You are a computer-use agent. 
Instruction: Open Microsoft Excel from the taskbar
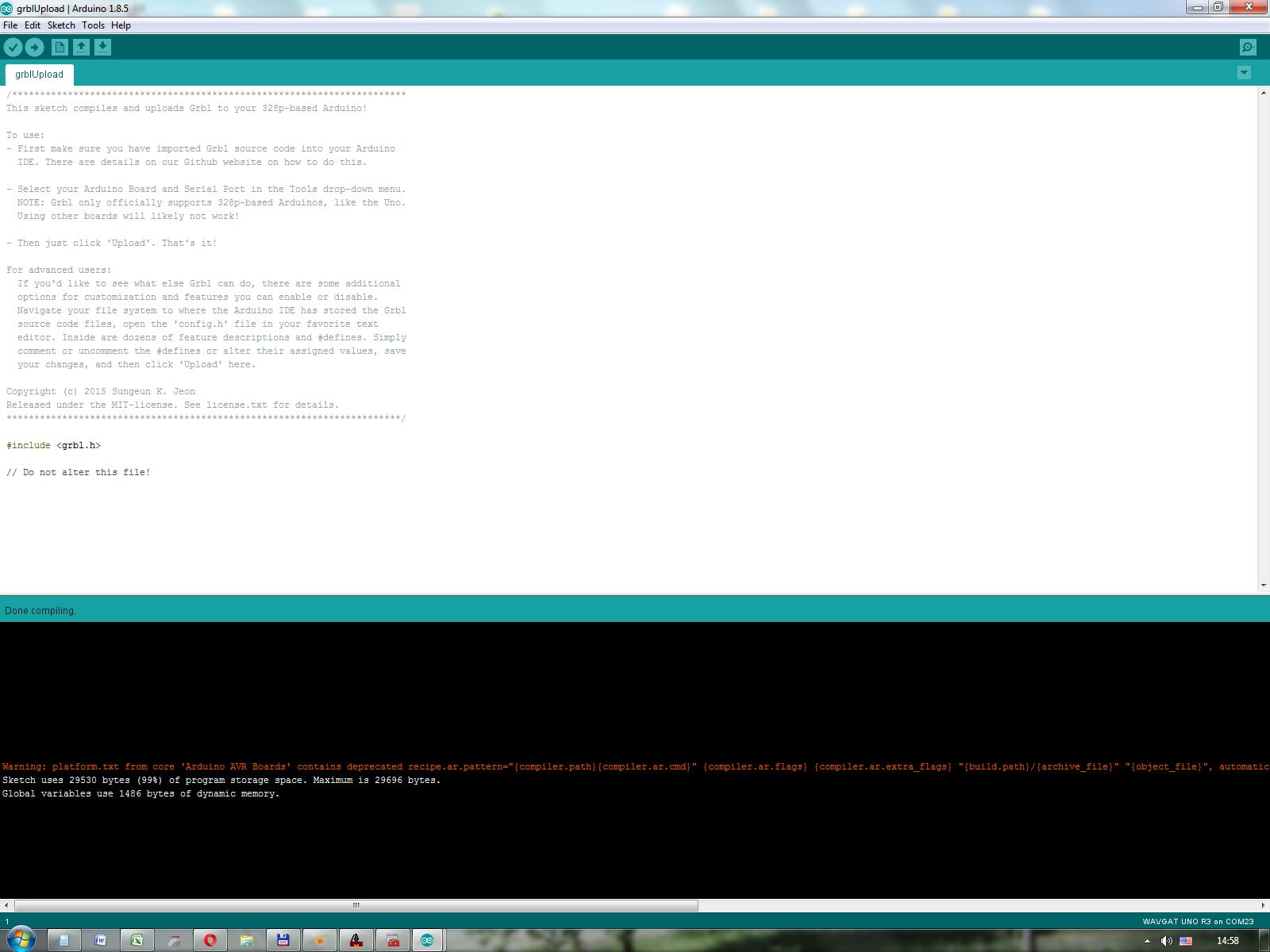click(x=137, y=941)
